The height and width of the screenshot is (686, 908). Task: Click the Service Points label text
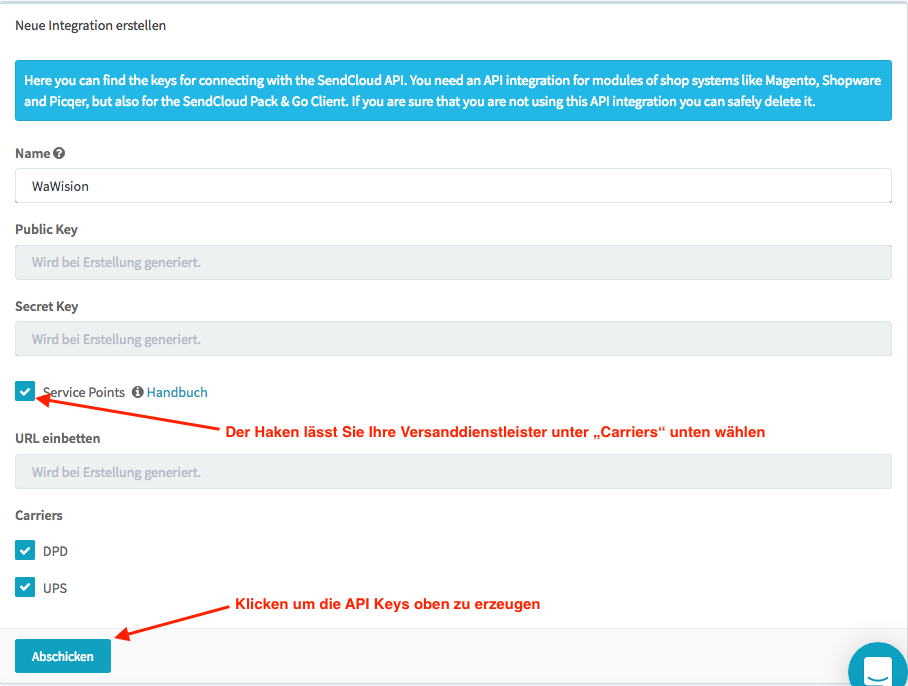pyautogui.click(x=84, y=393)
